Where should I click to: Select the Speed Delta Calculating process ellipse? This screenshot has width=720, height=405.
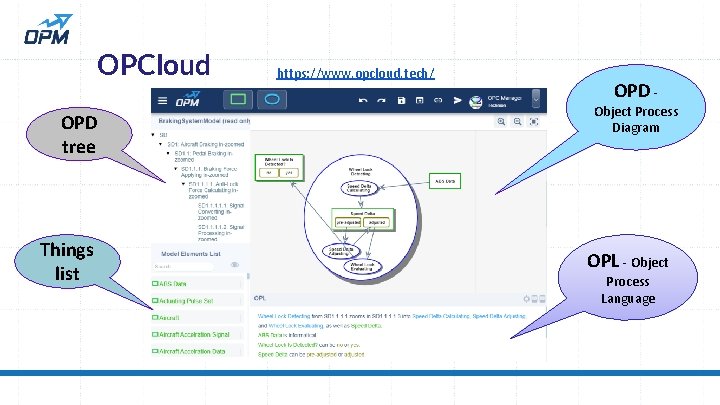click(359, 188)
